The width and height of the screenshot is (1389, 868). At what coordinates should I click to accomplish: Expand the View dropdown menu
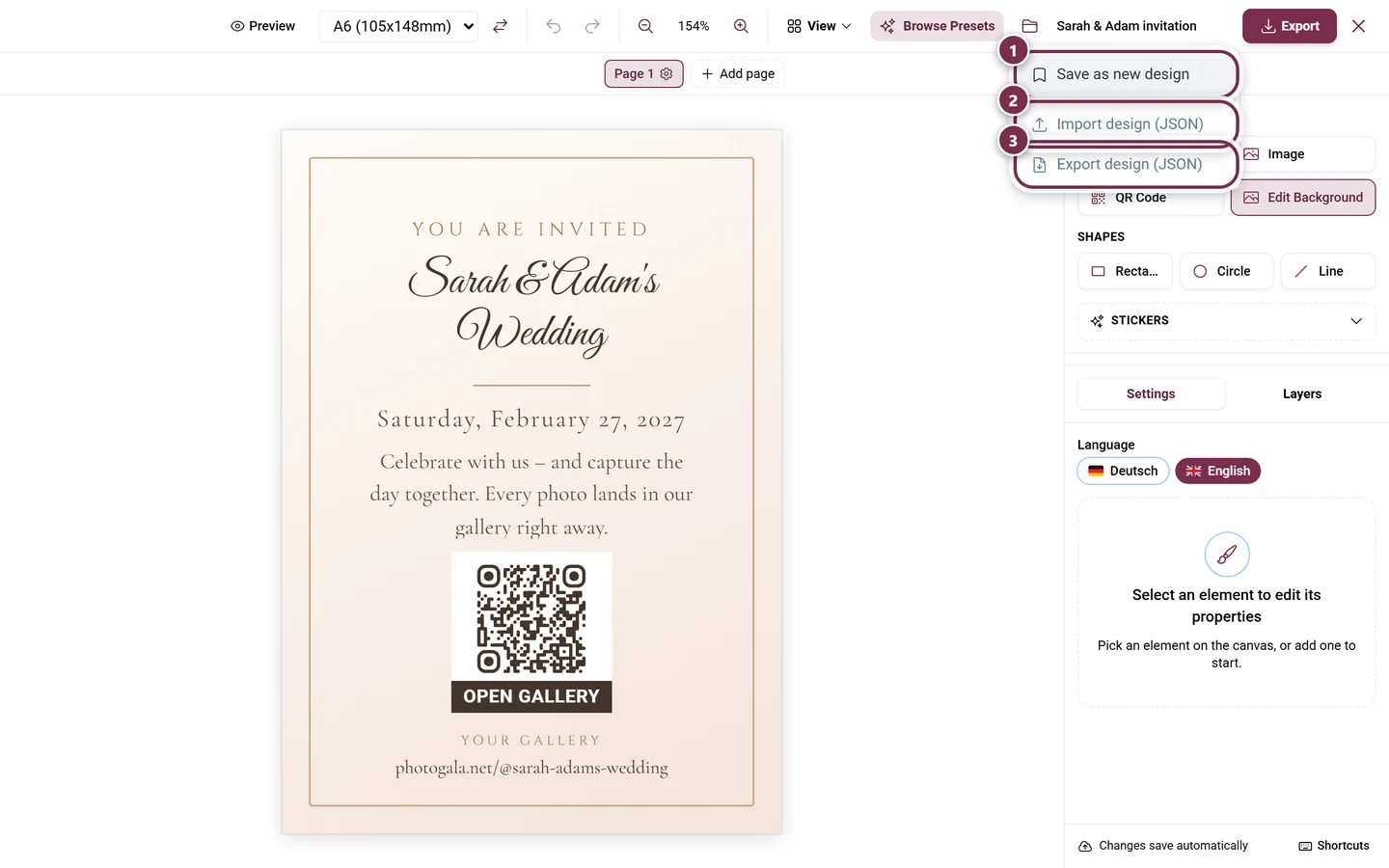pos(819,26)
